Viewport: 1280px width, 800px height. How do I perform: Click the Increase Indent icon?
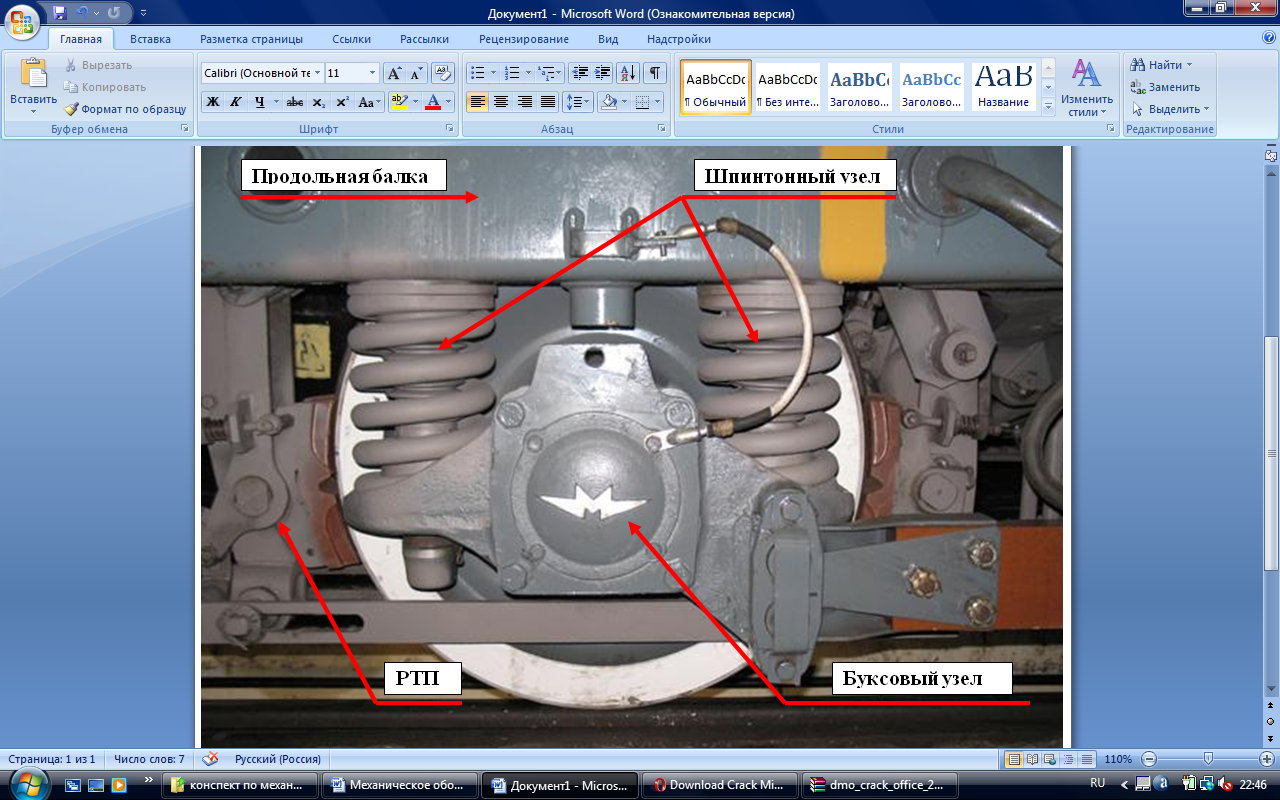pos(602,73)
